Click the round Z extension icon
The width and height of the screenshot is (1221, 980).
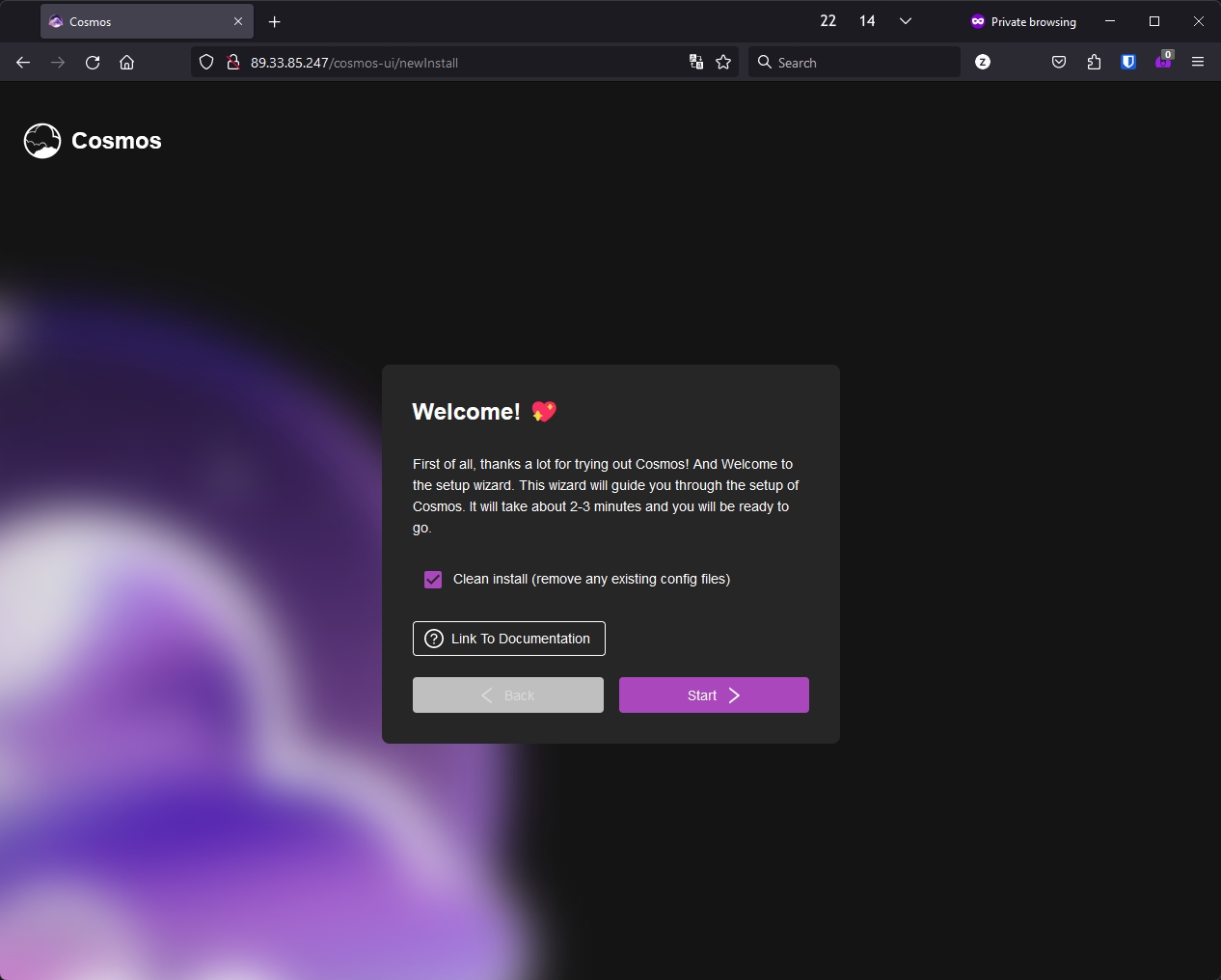[x=983, y=62]
